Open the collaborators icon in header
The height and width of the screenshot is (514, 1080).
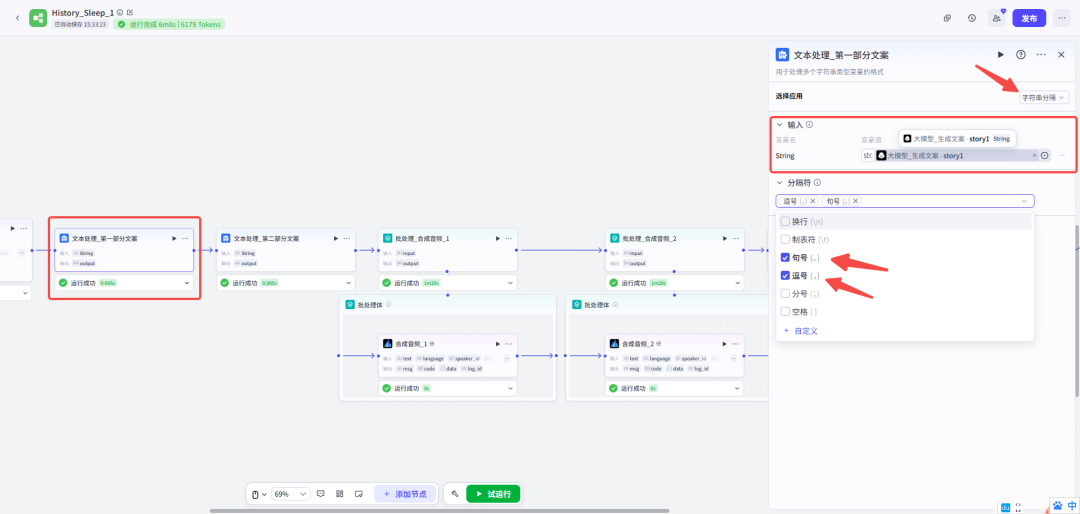(996, 18)
